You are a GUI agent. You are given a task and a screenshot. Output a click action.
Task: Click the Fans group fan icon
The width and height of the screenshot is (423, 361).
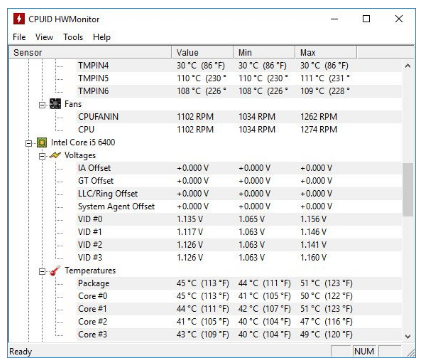(55, 104)
